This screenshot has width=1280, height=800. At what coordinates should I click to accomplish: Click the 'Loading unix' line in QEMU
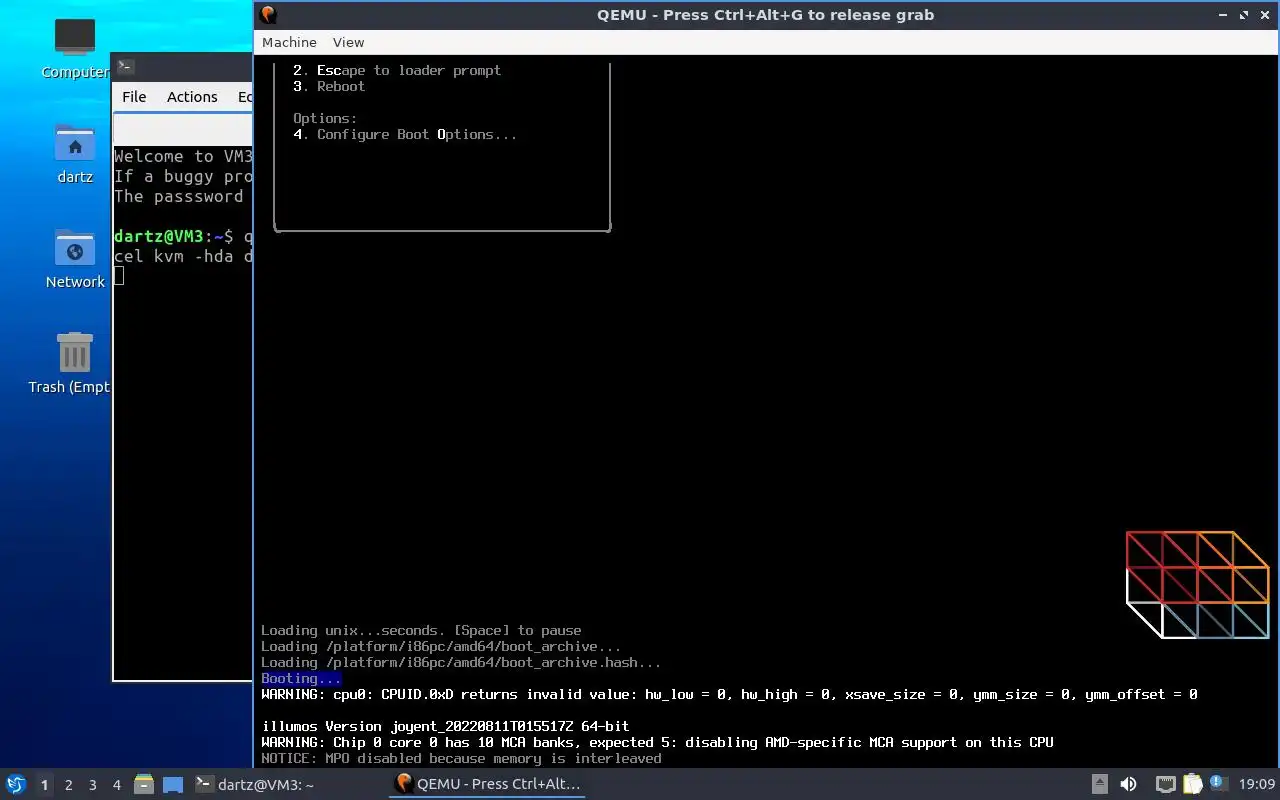coord(421,630)
